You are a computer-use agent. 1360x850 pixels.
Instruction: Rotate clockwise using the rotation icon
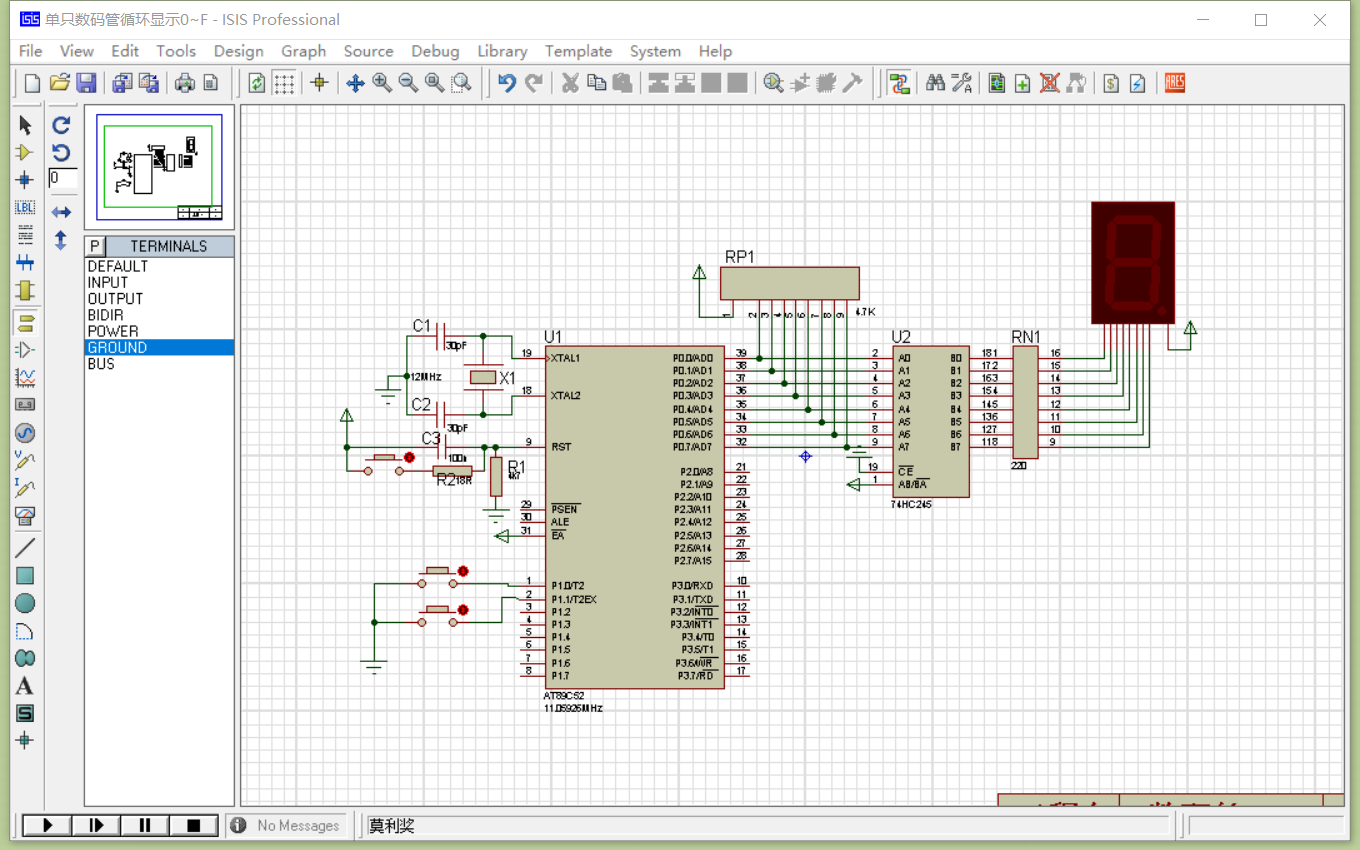pyautogui.click(x=61, y=125)
